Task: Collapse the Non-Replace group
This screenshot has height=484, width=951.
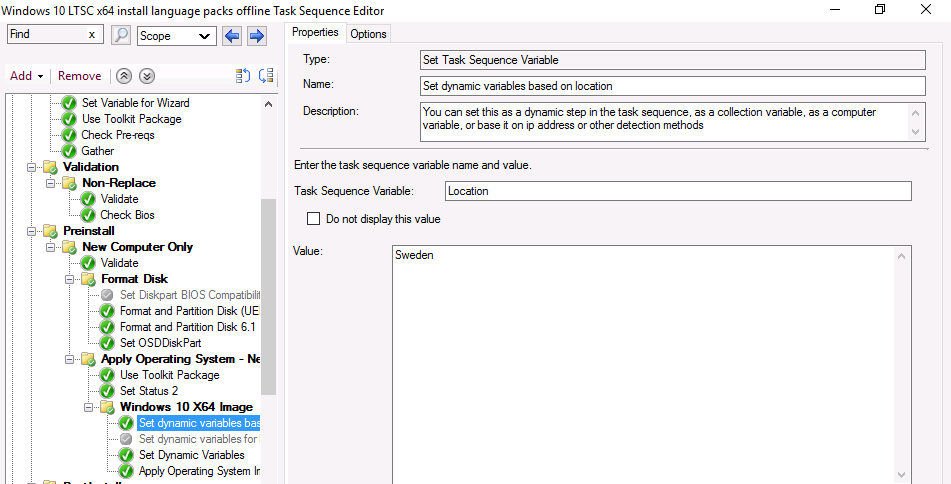Action: 50,183
